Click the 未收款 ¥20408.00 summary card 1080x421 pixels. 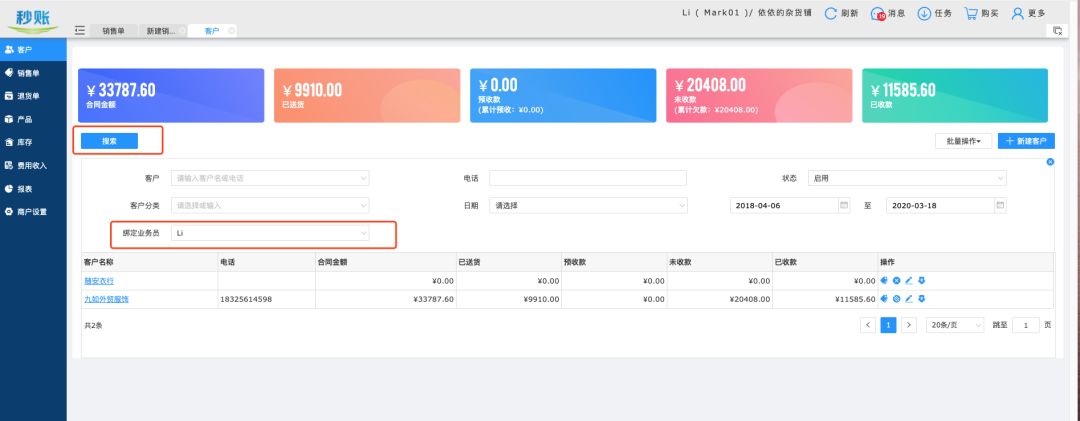759,95
